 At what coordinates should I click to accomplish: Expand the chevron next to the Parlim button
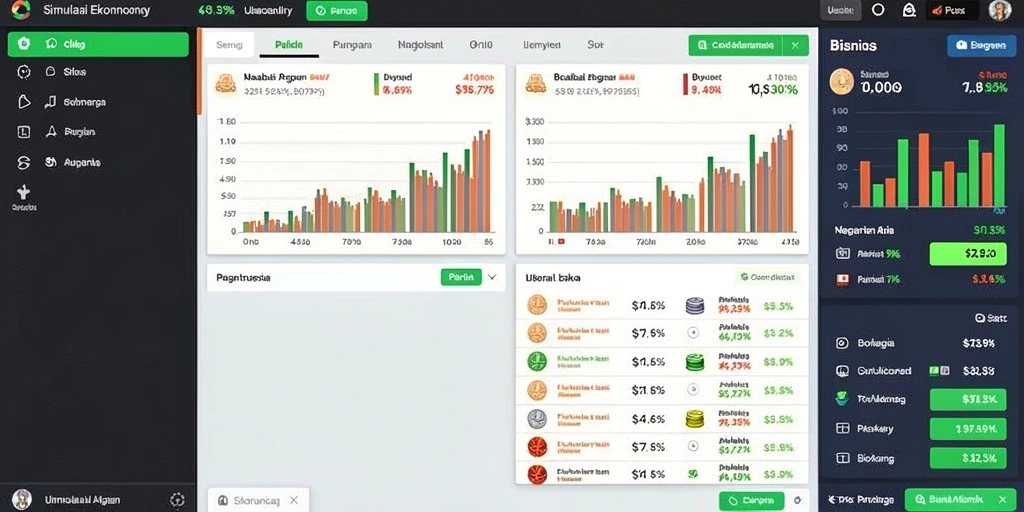tap(492, 278)
